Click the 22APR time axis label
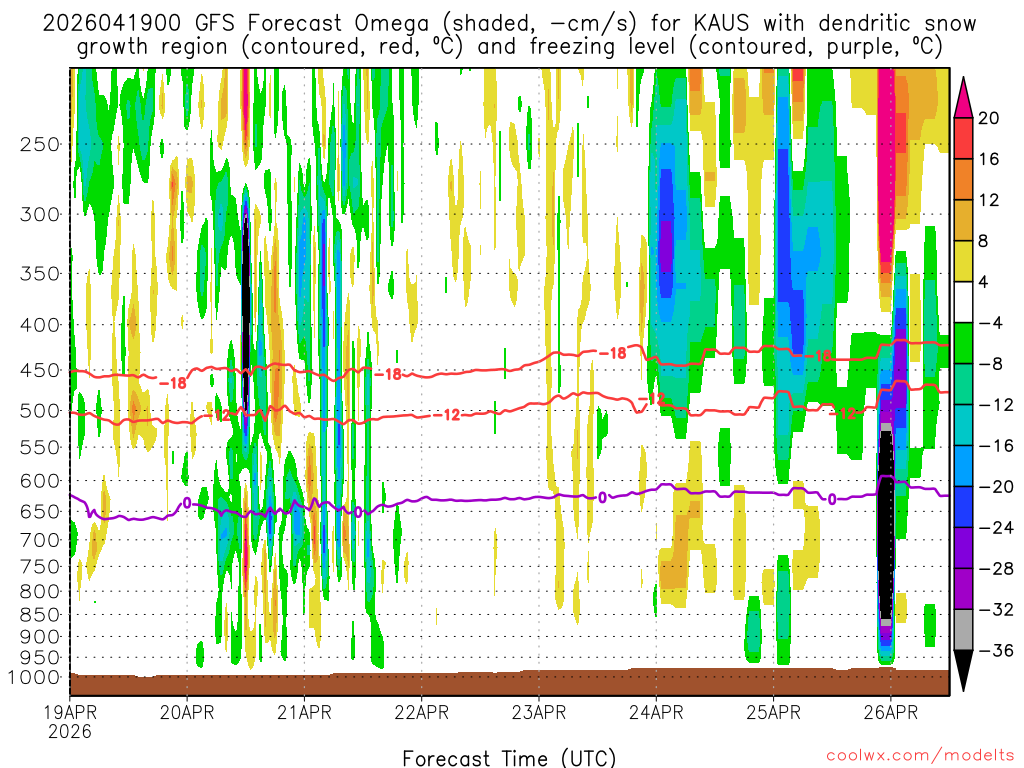Screen dimensions: 1024x768 click(x=422, y=712)
